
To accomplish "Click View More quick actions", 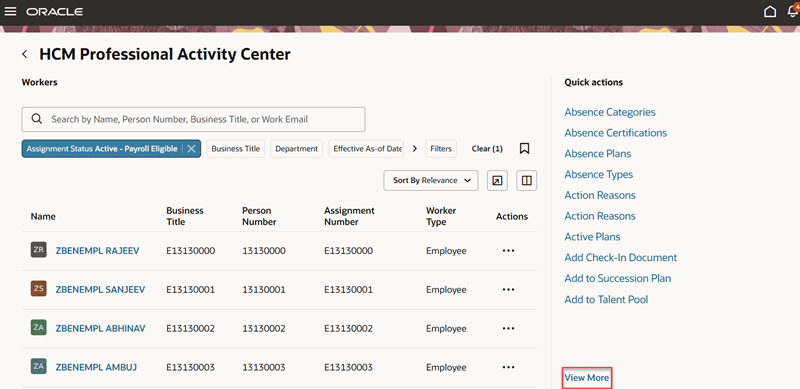I will pos(587,378).
